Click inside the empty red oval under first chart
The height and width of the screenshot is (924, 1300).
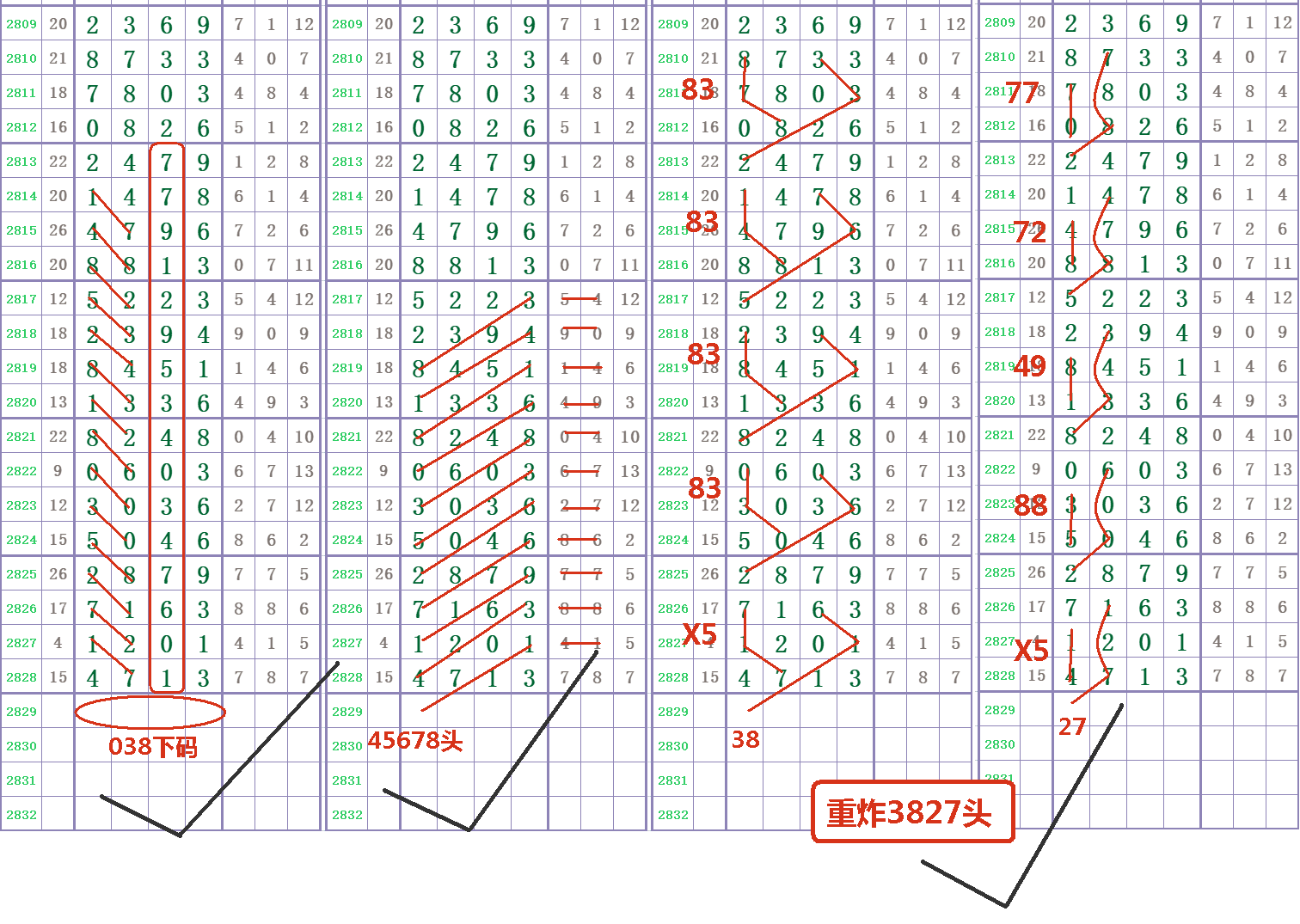click(x=150, y=713)
